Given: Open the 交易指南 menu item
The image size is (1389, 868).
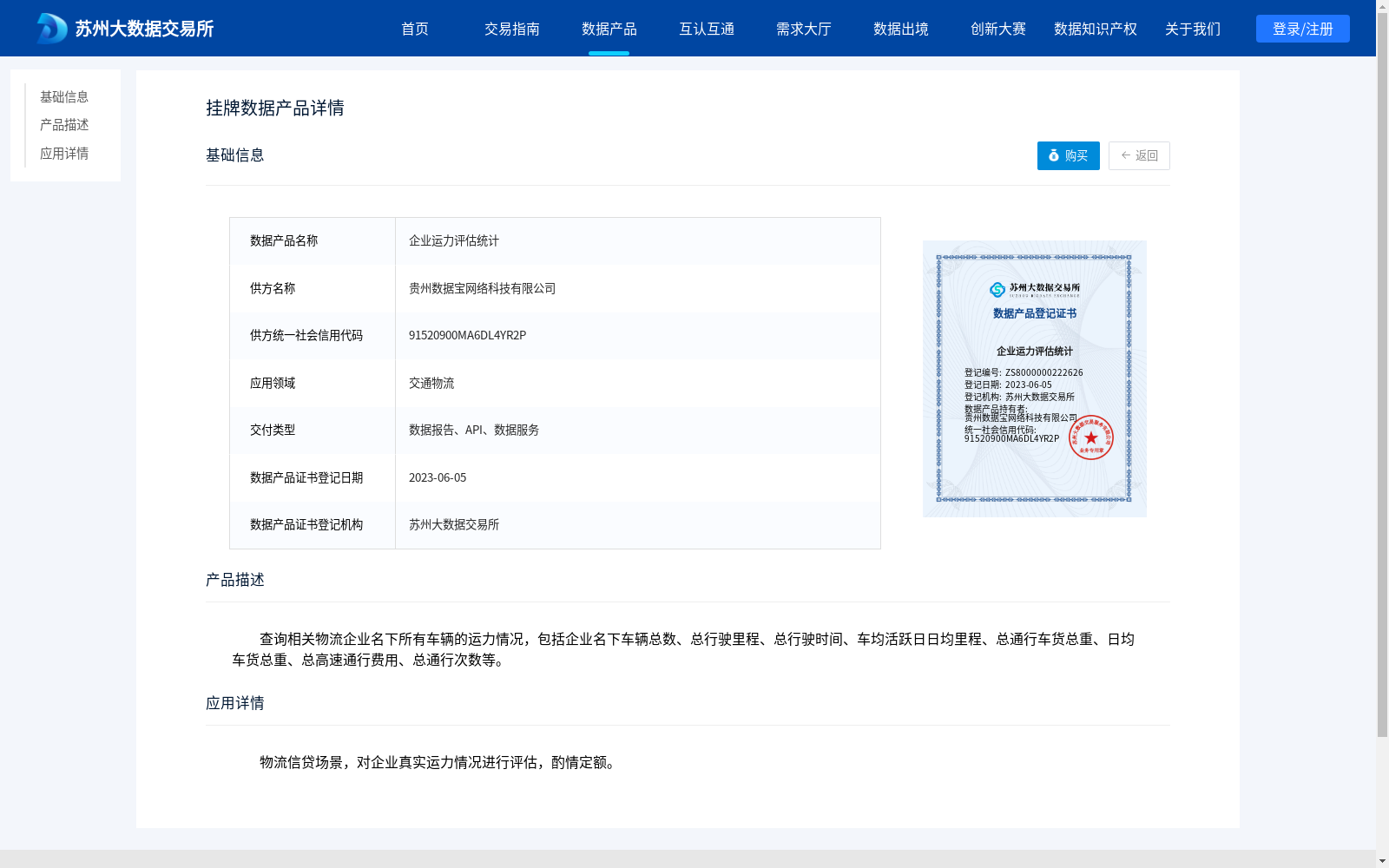Looking at the screenshot, I should (512, 29).
